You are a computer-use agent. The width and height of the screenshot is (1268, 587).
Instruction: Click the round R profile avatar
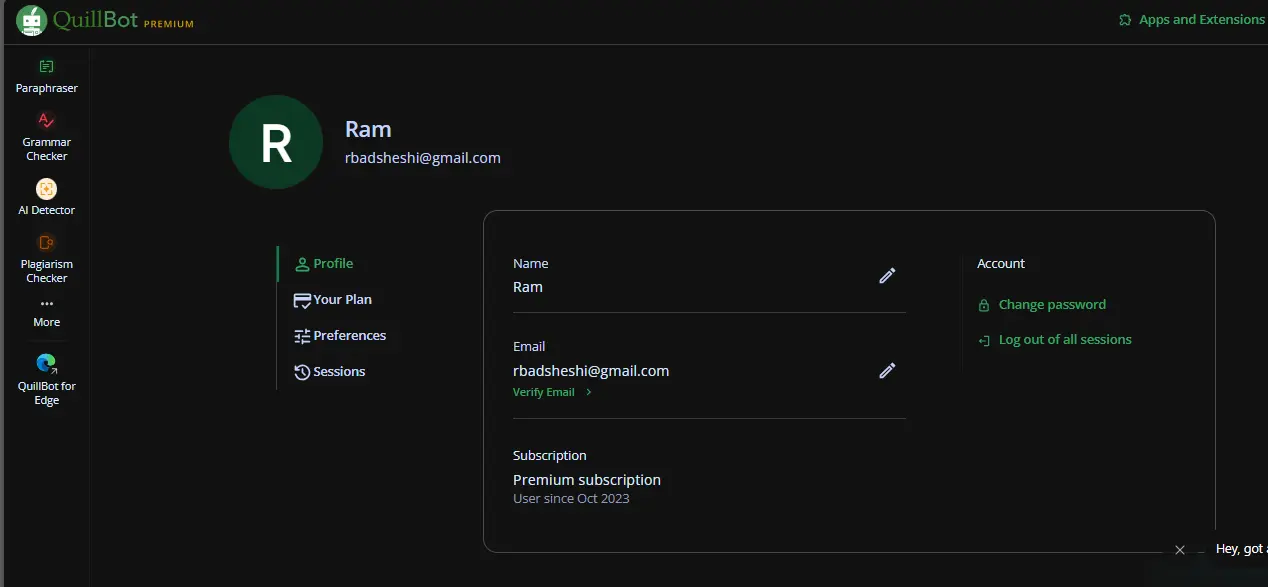[276, 142]
